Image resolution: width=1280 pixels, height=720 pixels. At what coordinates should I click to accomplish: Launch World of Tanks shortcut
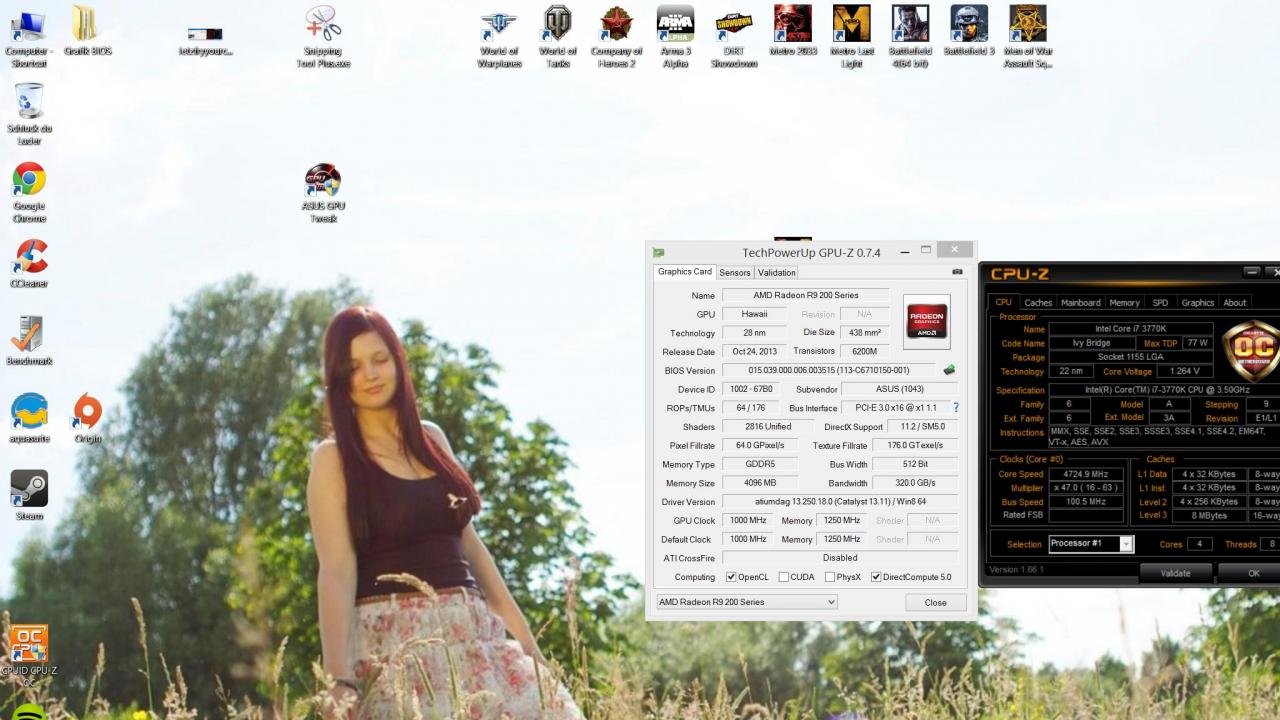pyautogui.click(x=557, y=37)
